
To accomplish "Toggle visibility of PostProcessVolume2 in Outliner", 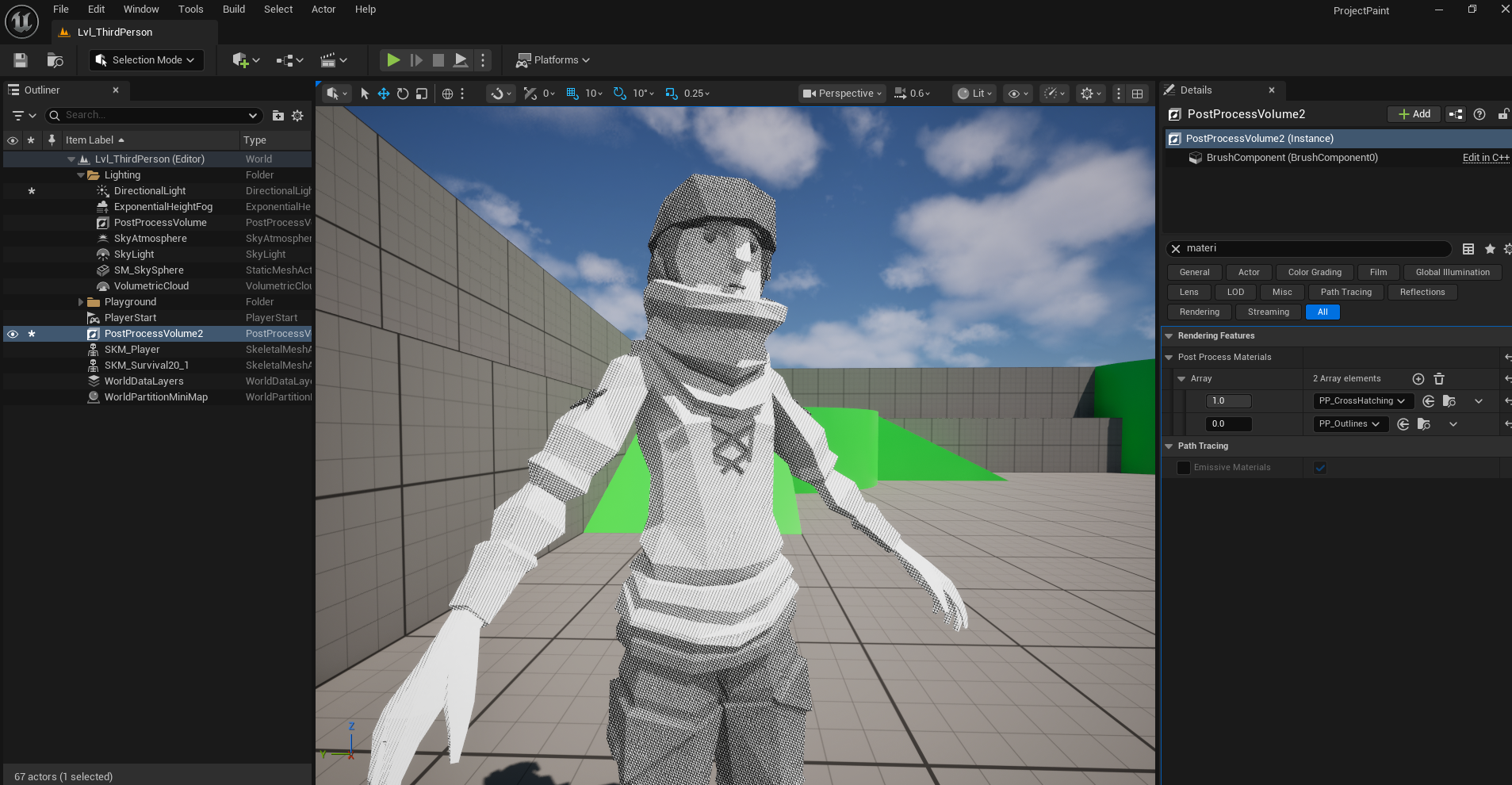I will (13, 334).
